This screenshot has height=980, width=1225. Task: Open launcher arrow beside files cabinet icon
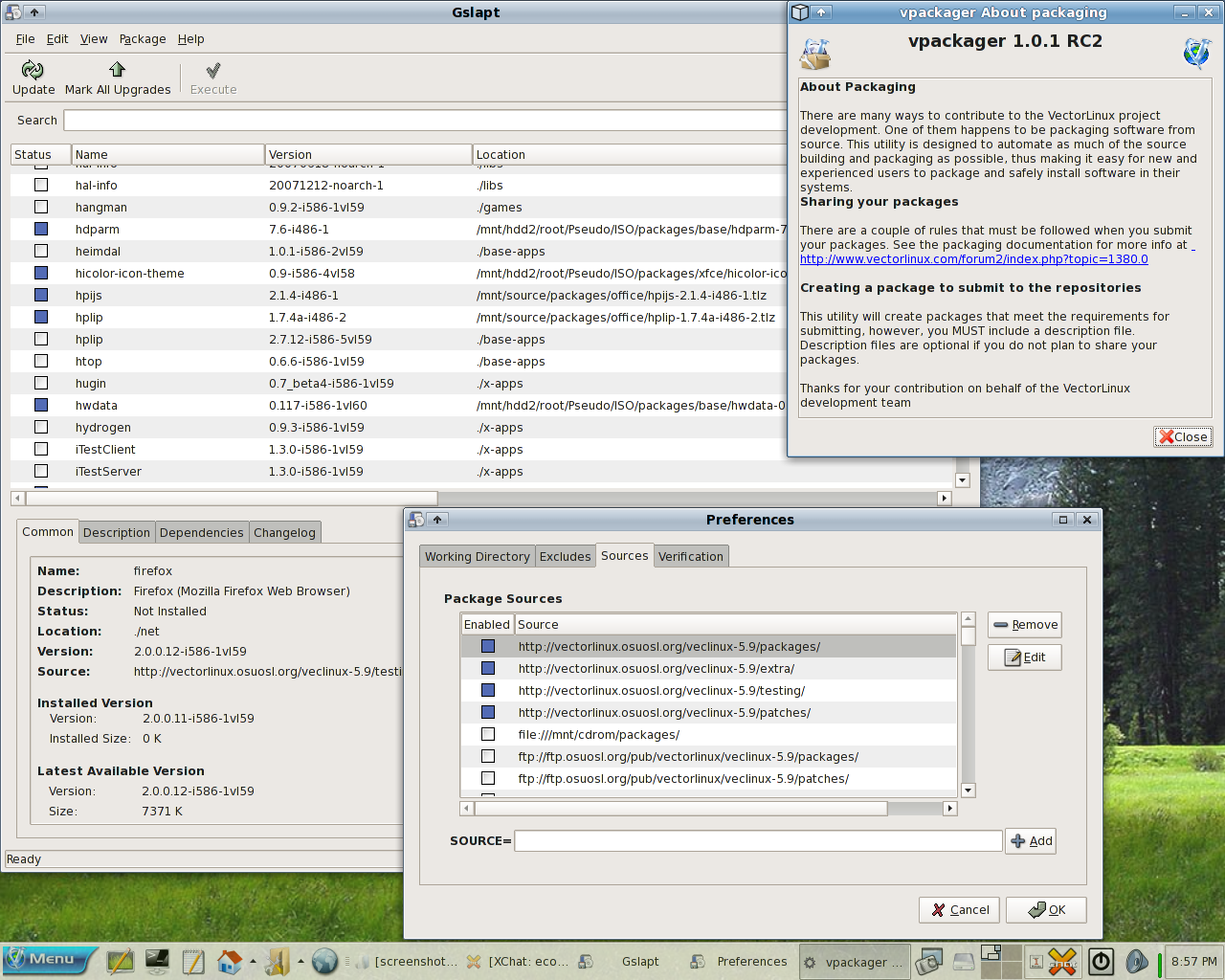[x=301, y=961]
